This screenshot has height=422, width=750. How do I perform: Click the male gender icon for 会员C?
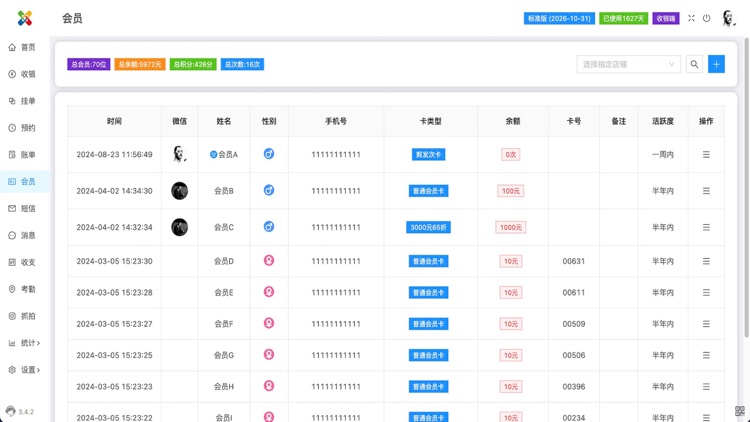click(269, 227)
